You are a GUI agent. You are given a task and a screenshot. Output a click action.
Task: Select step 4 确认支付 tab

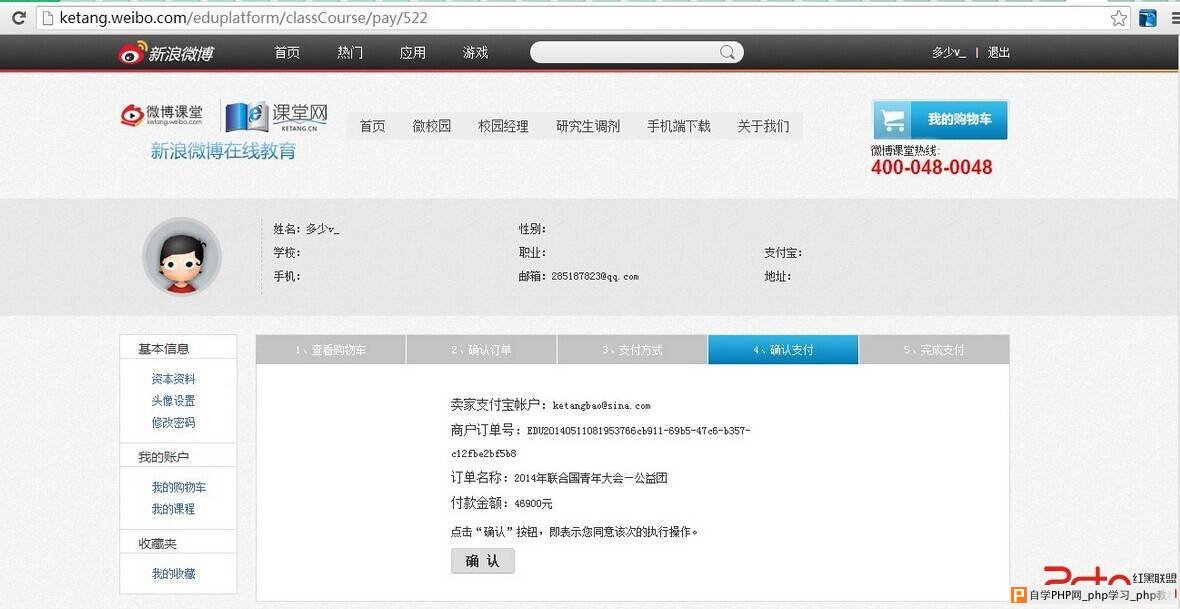coord(783,350)
